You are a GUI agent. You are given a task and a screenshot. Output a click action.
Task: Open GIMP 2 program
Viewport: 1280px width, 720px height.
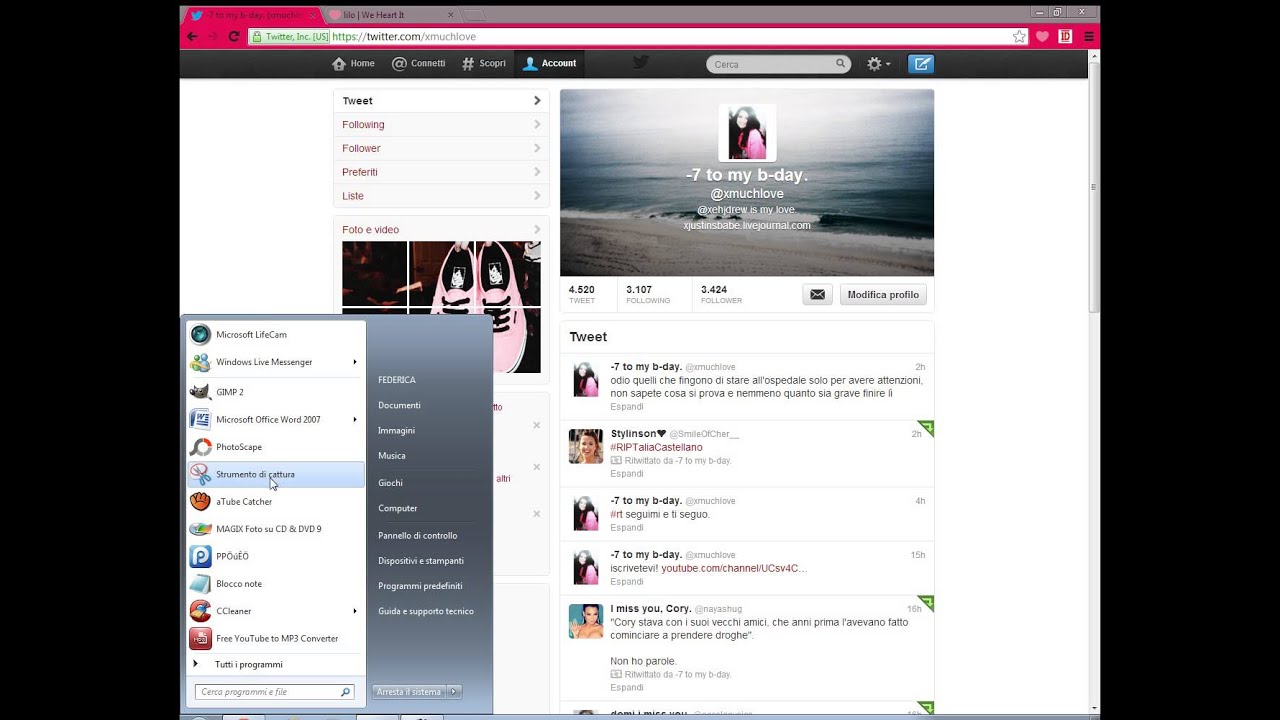tap(276, 392)
